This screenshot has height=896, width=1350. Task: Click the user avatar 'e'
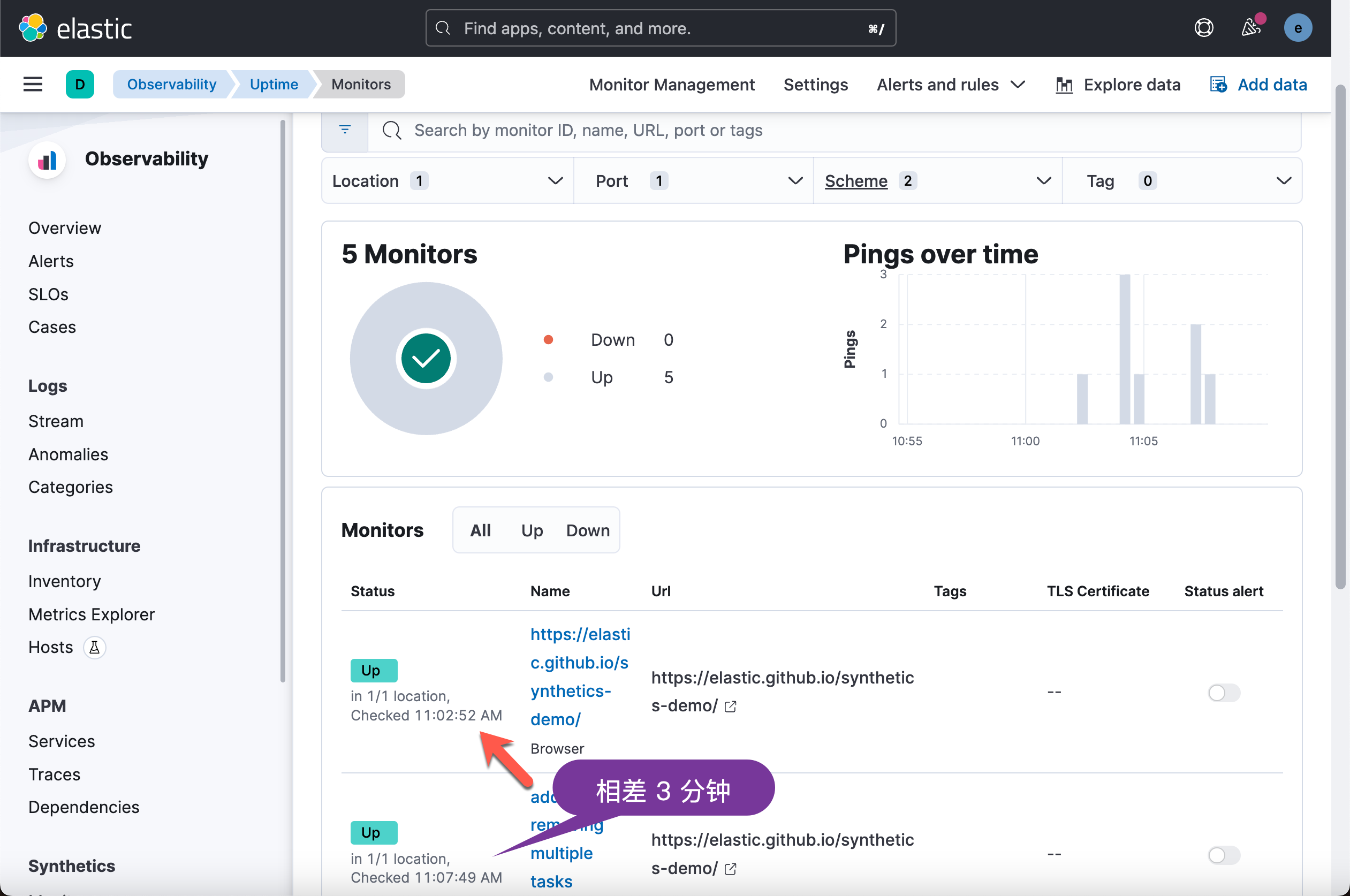point(1298,28)
